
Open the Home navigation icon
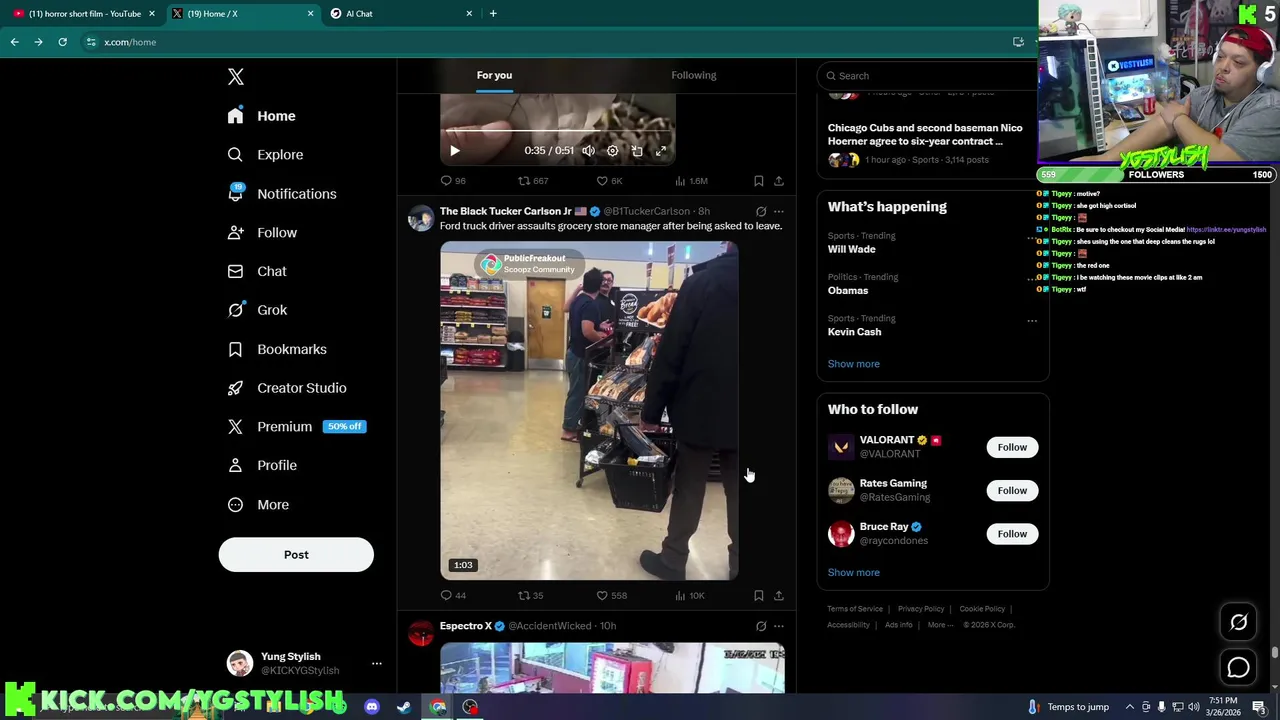(235, 116)
